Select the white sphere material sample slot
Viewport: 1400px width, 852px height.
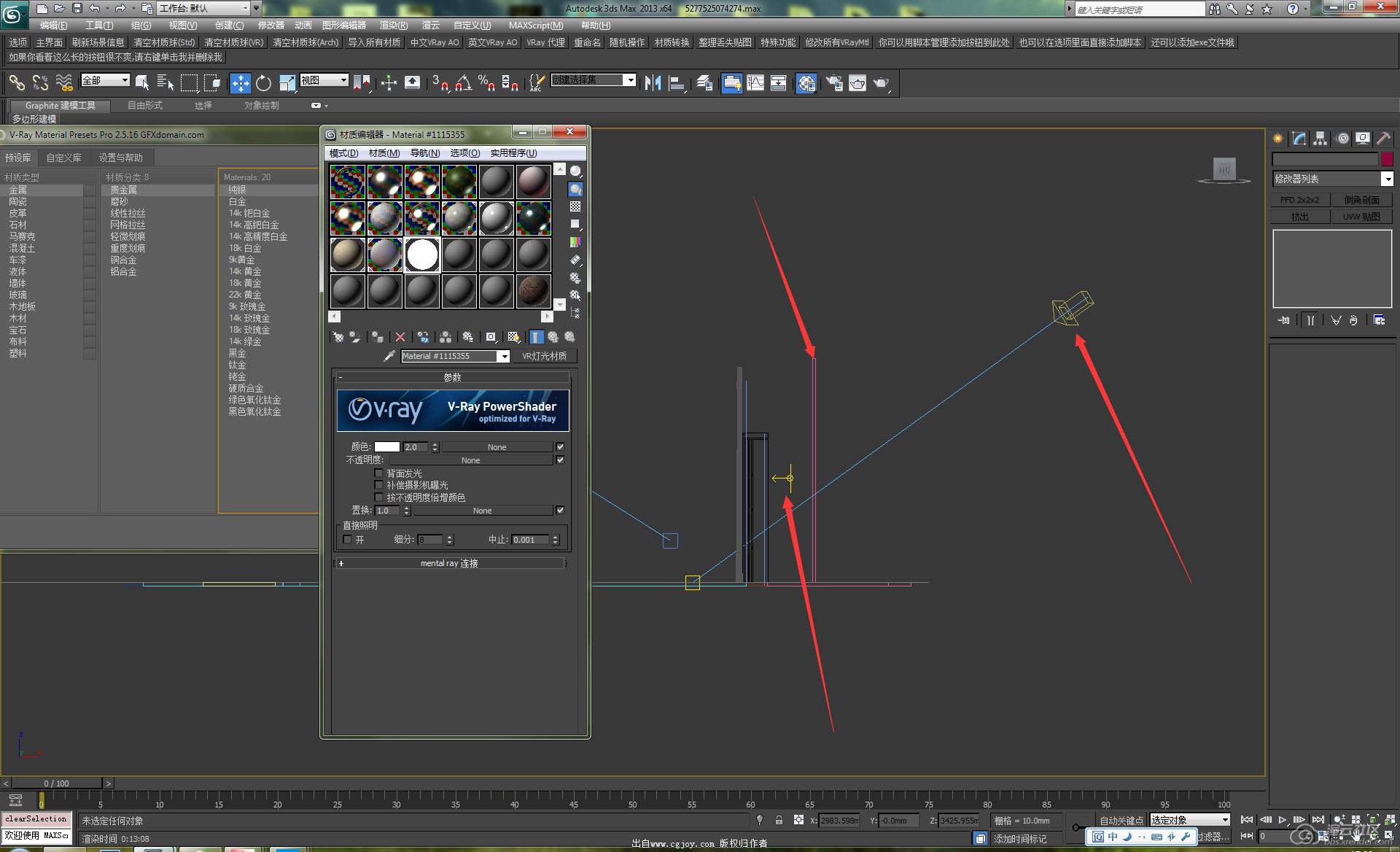coord(422,255)
